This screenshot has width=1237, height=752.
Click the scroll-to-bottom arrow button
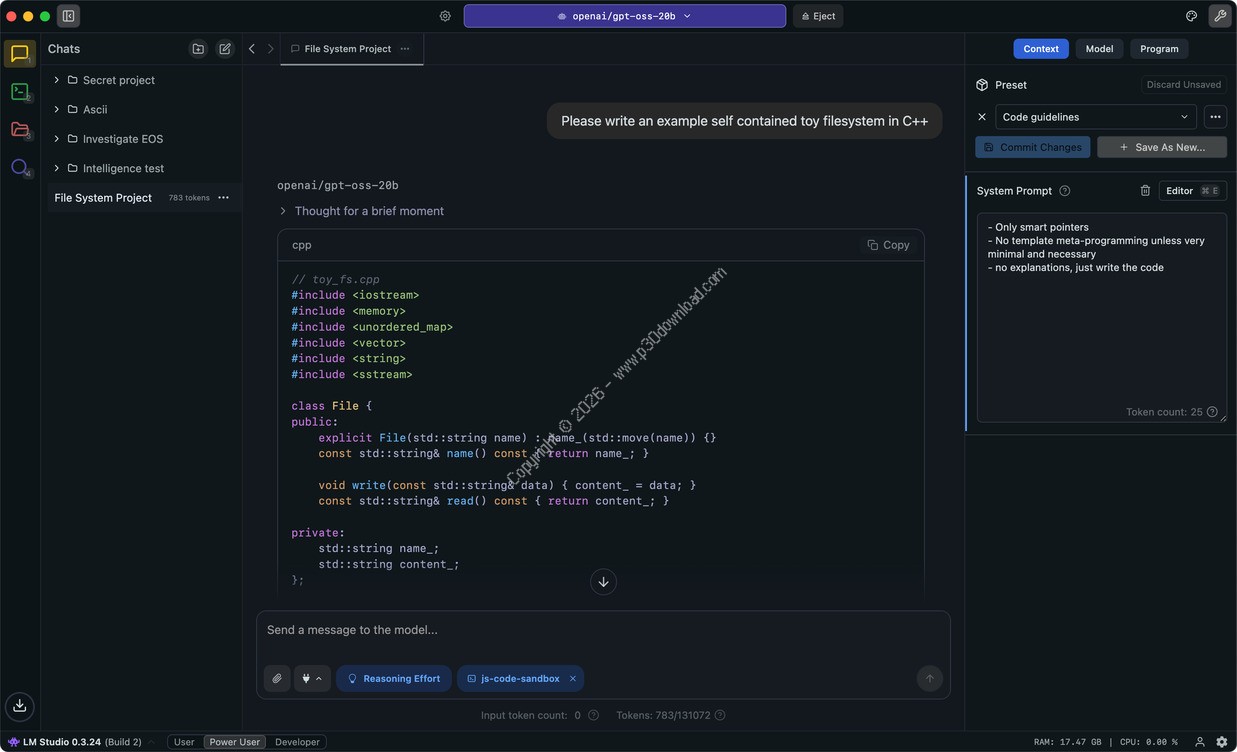[603, 582]
